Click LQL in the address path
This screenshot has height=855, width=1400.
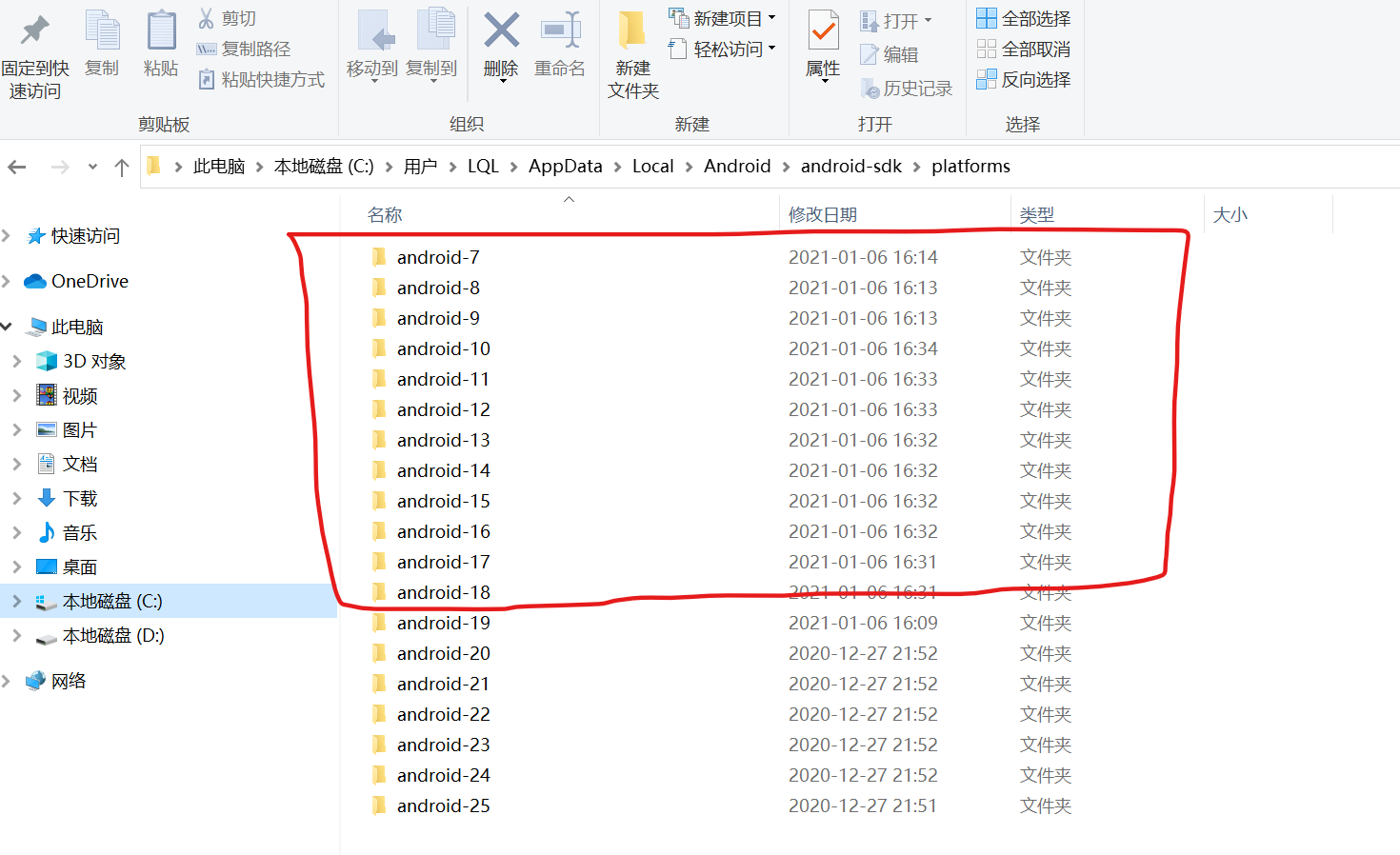(x=483, y=166)
